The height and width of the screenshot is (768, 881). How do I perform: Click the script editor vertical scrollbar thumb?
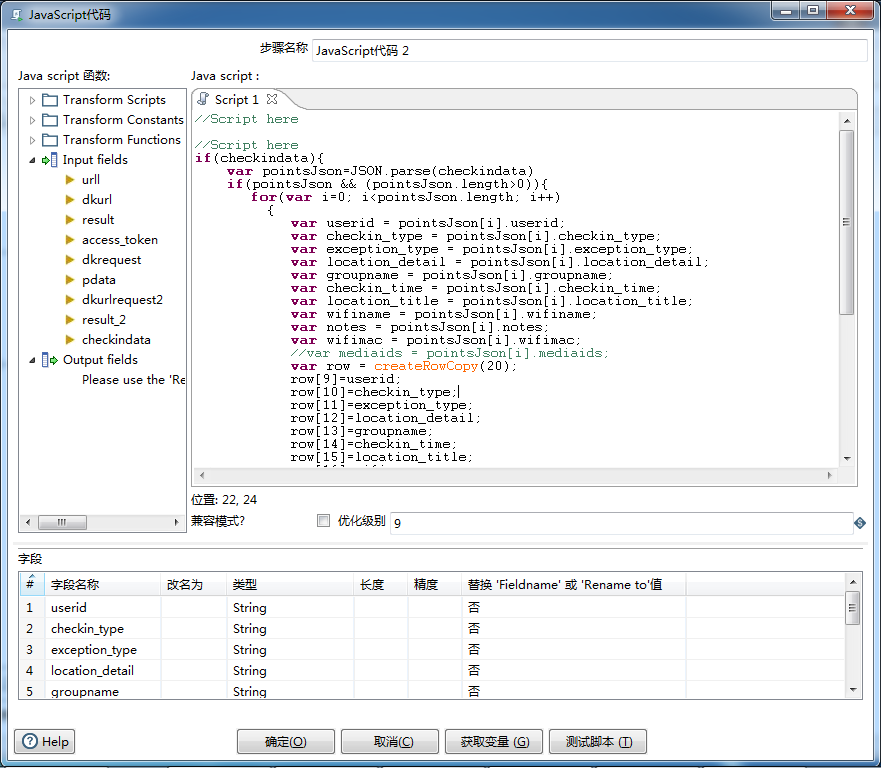tap(847, 222)
